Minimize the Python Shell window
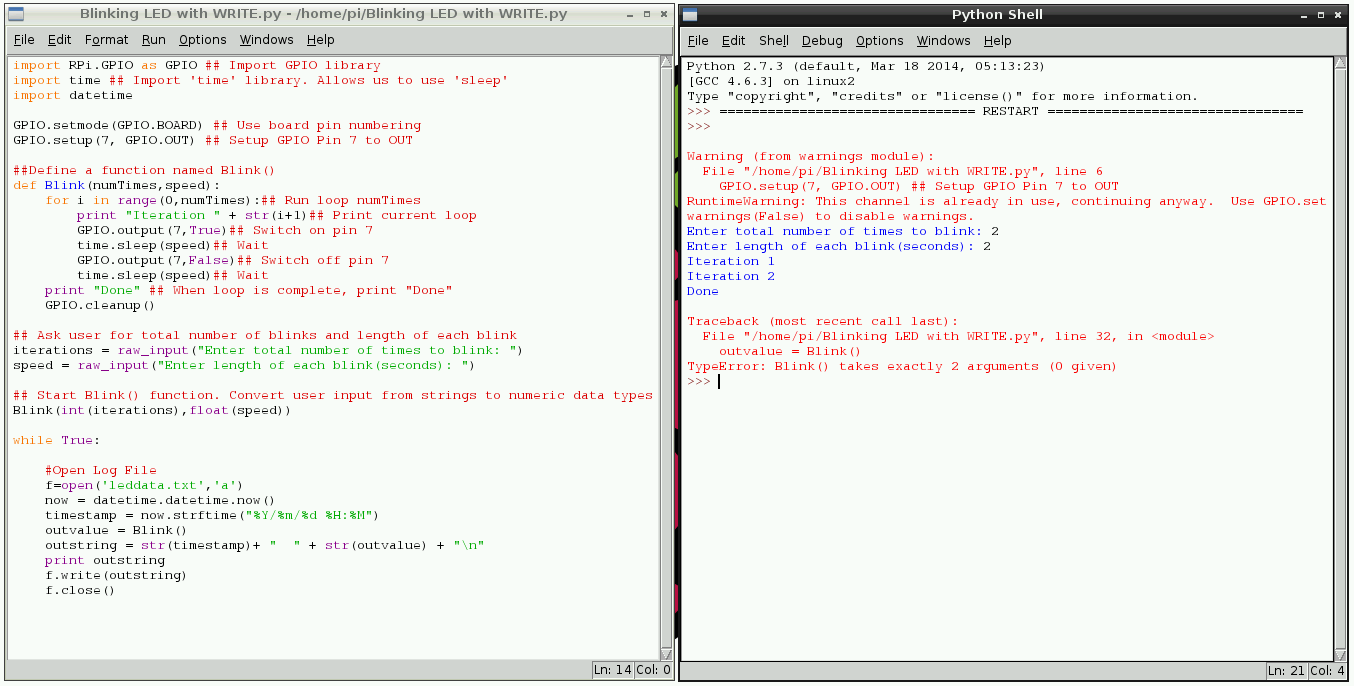Viewport: 1354px width, 686px height. coord(1303,14)
